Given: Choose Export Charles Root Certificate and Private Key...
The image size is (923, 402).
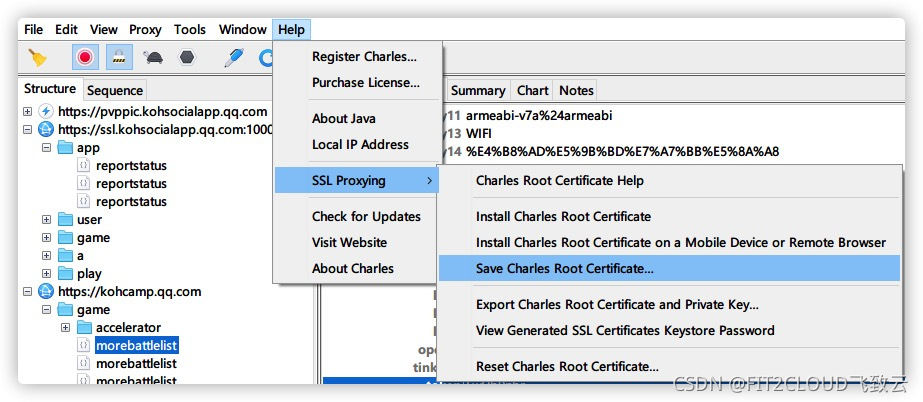Looking at the screenshot, I should [x=670, y=305].
